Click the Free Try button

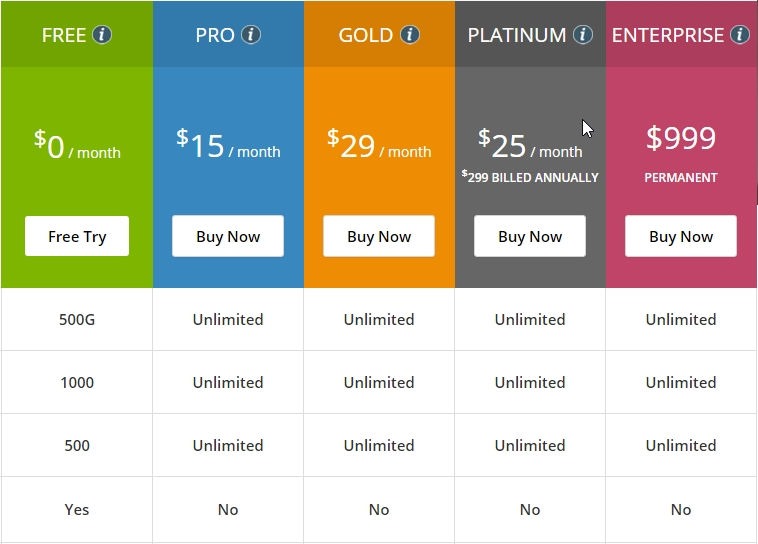point(77,236)
